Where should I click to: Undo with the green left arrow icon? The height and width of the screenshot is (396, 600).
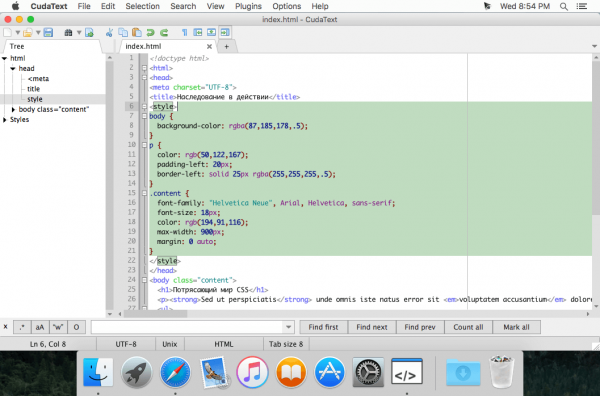tap(150, 33)
